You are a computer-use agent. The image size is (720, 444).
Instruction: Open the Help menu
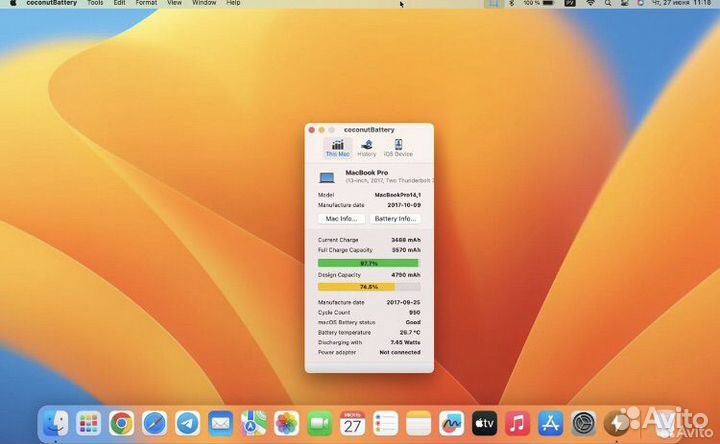233,3
